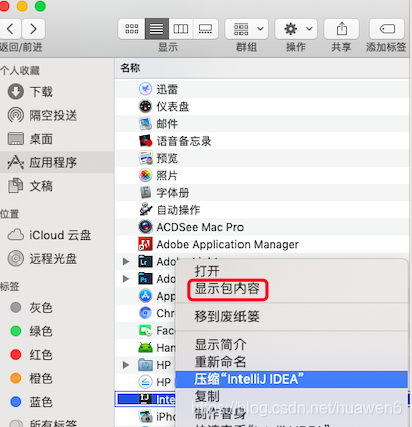Select the 照片 app icon
Image resolution: width=412 pixels, height=427 pixels.
tap(145, 175)
